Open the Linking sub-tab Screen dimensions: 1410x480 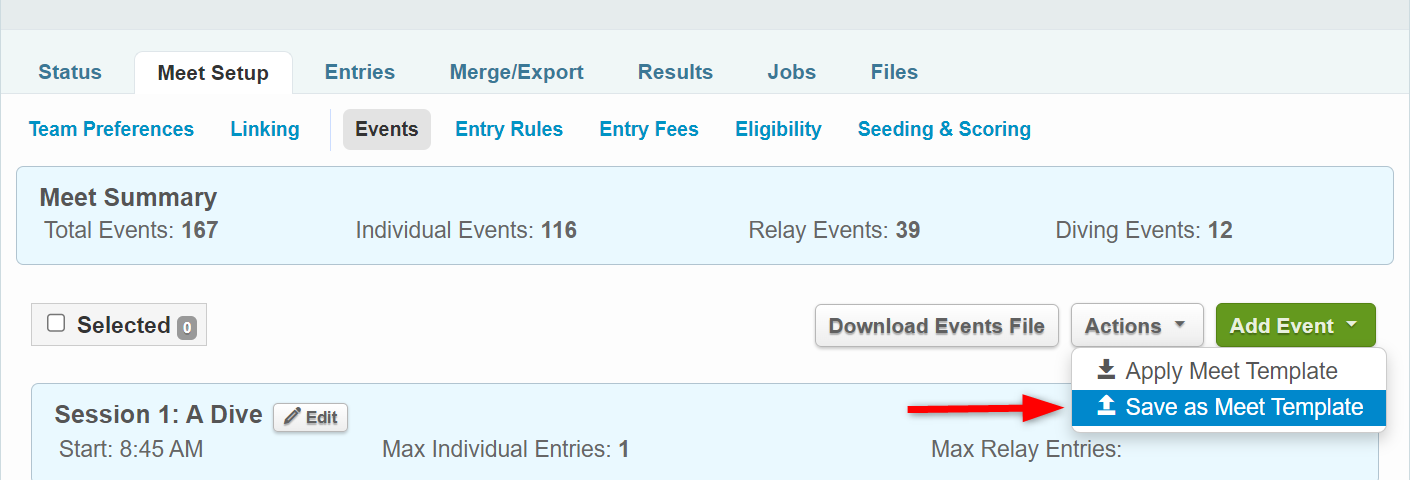(265, 129)
